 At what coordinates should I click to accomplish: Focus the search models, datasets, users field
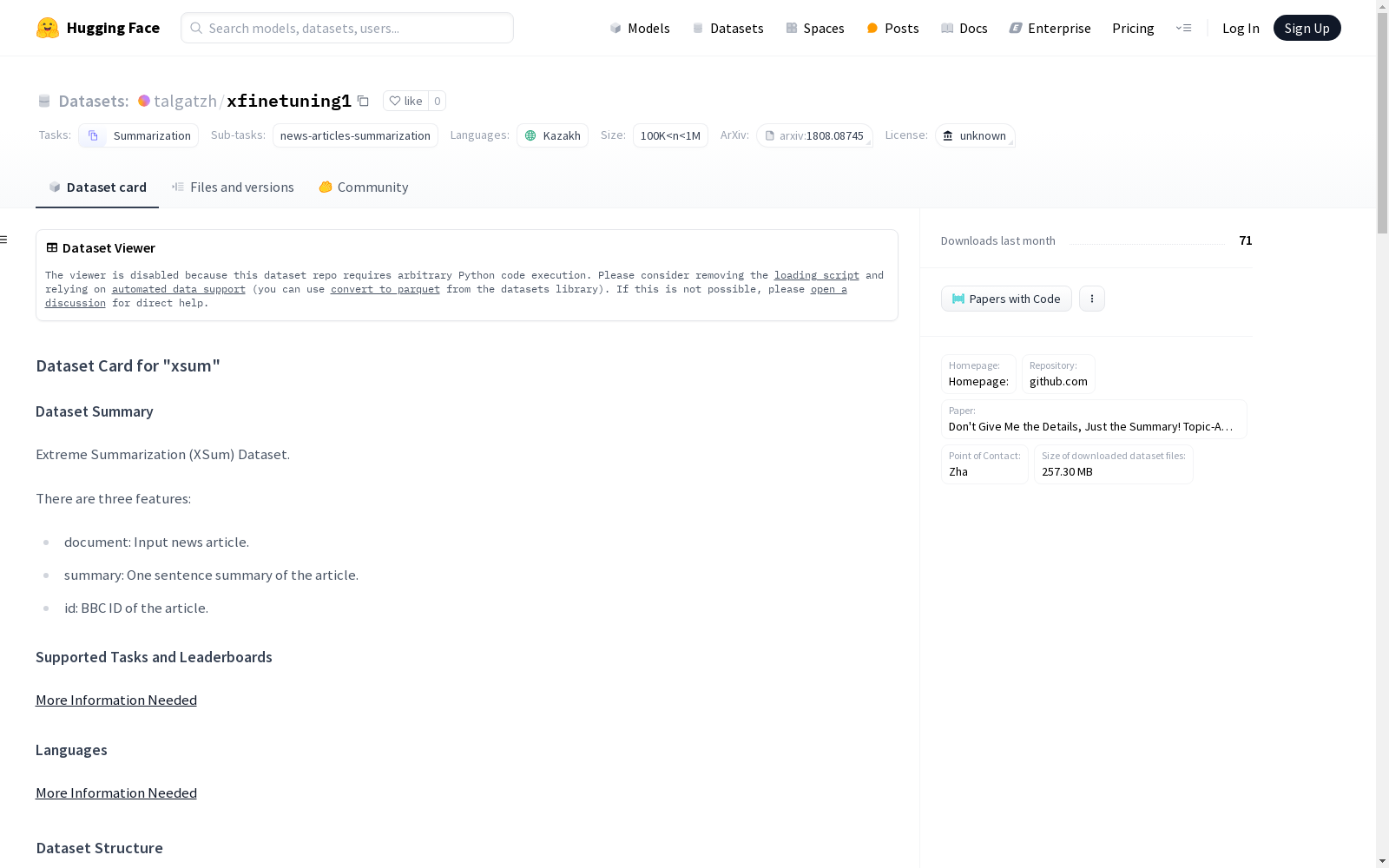[347, 28]
